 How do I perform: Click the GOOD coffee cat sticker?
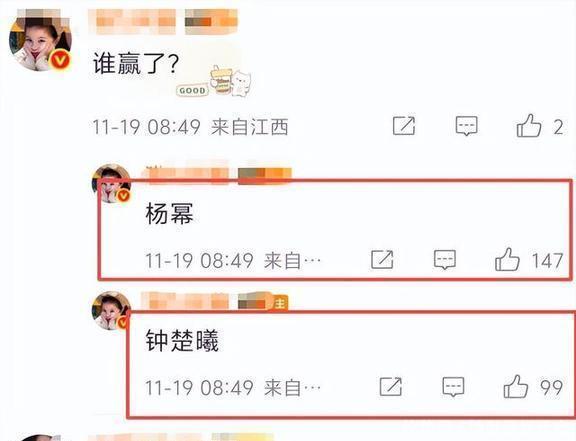pyautogui.click(x=214, y=82)
